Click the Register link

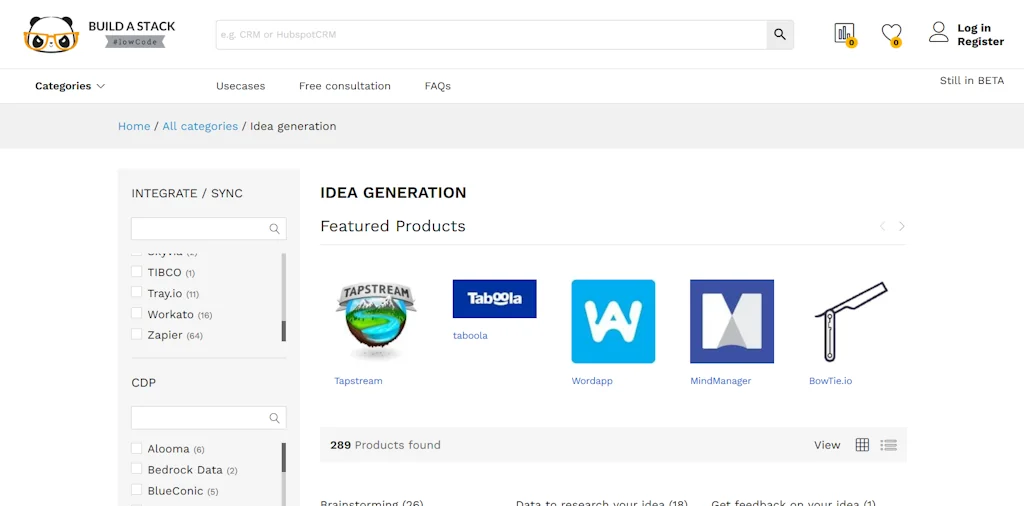980,42
